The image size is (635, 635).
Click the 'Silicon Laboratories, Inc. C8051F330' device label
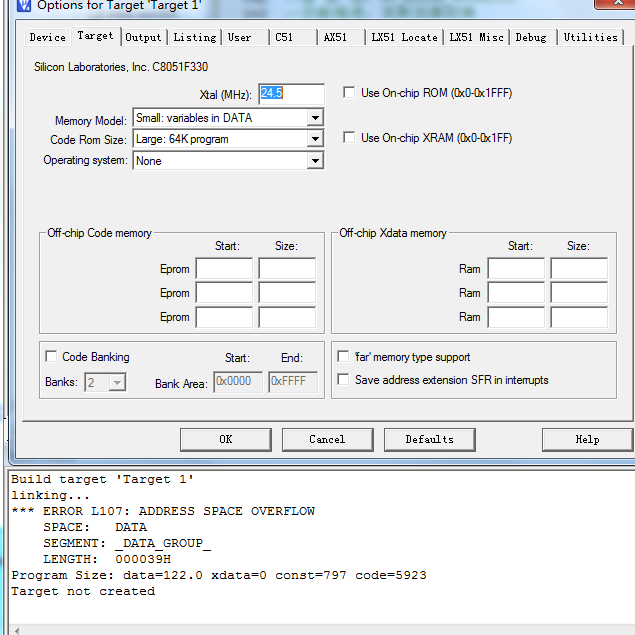(x=121, y=67)
